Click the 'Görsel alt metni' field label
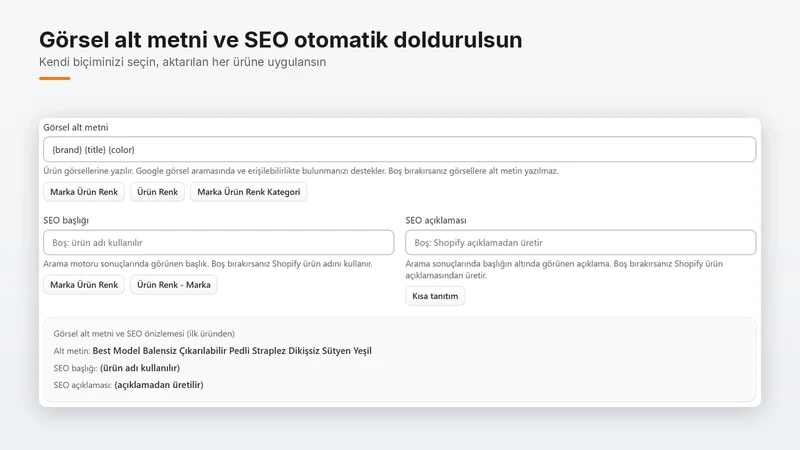This screenshot has width=800, height=450. point(76,127)
